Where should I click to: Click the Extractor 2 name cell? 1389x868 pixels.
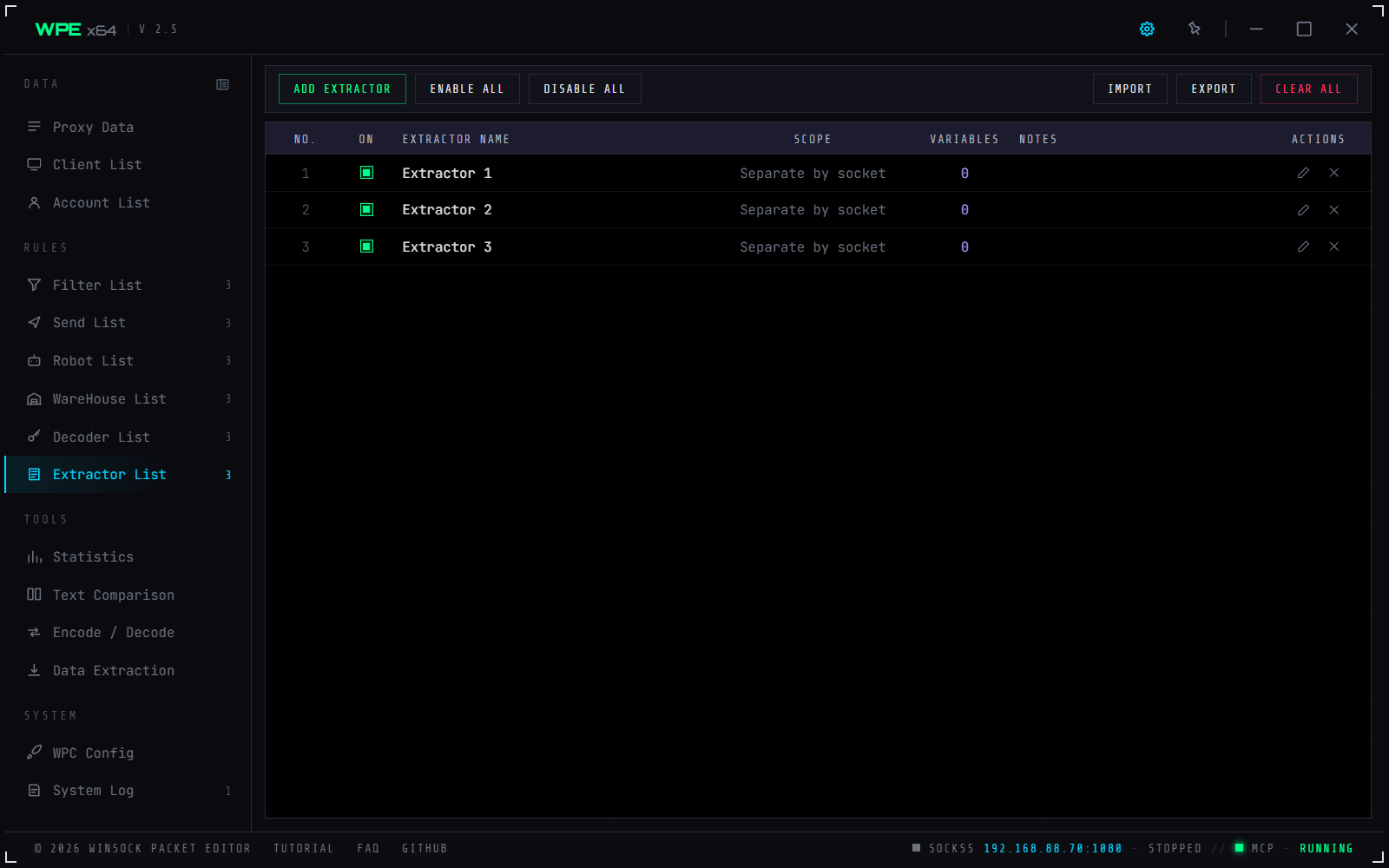coord(447,210)
